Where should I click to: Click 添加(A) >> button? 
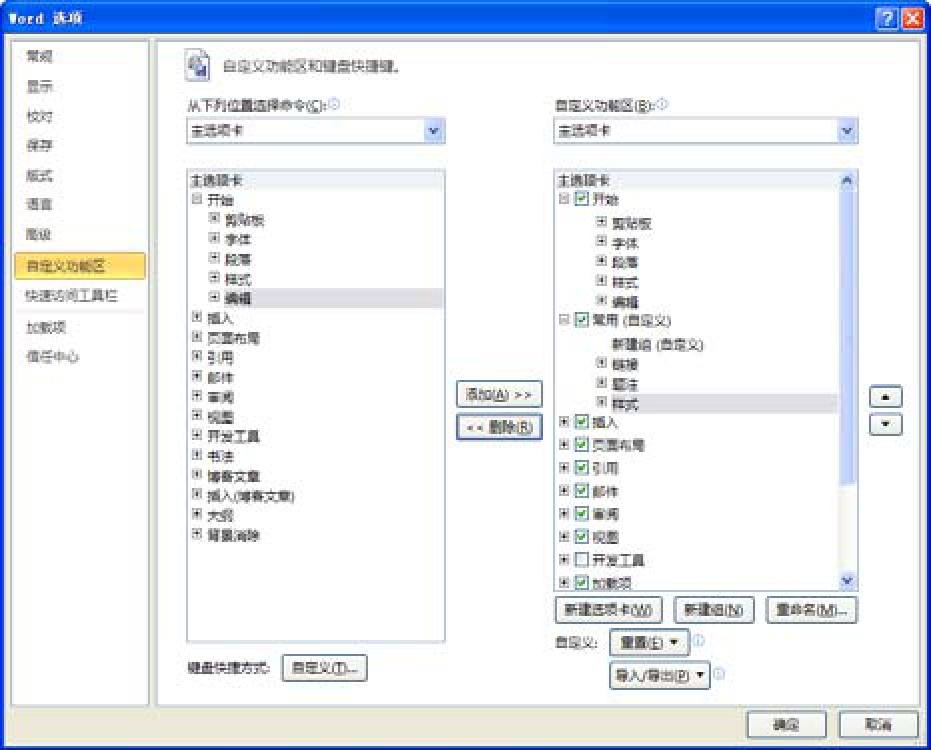[499, 394]
